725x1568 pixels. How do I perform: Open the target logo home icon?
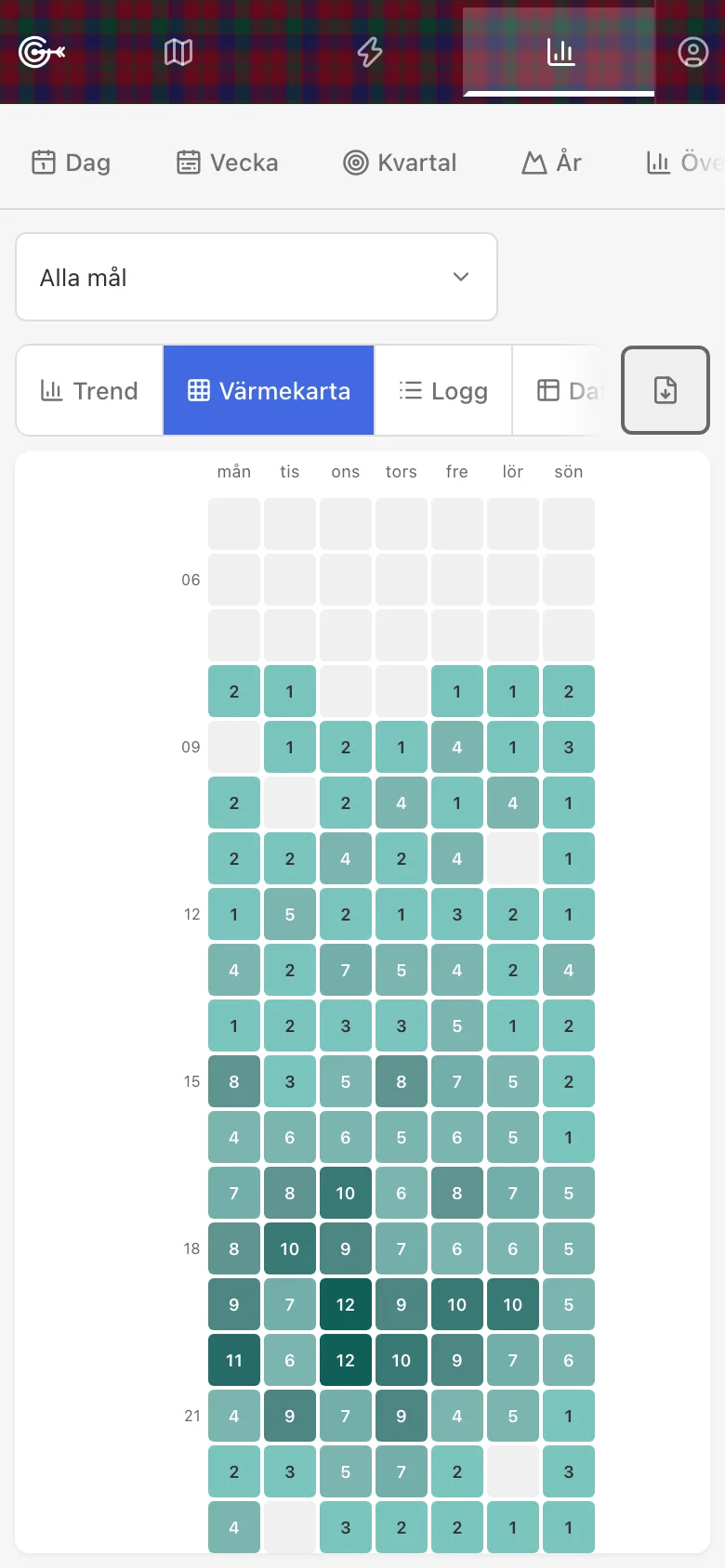click(41, 53)
